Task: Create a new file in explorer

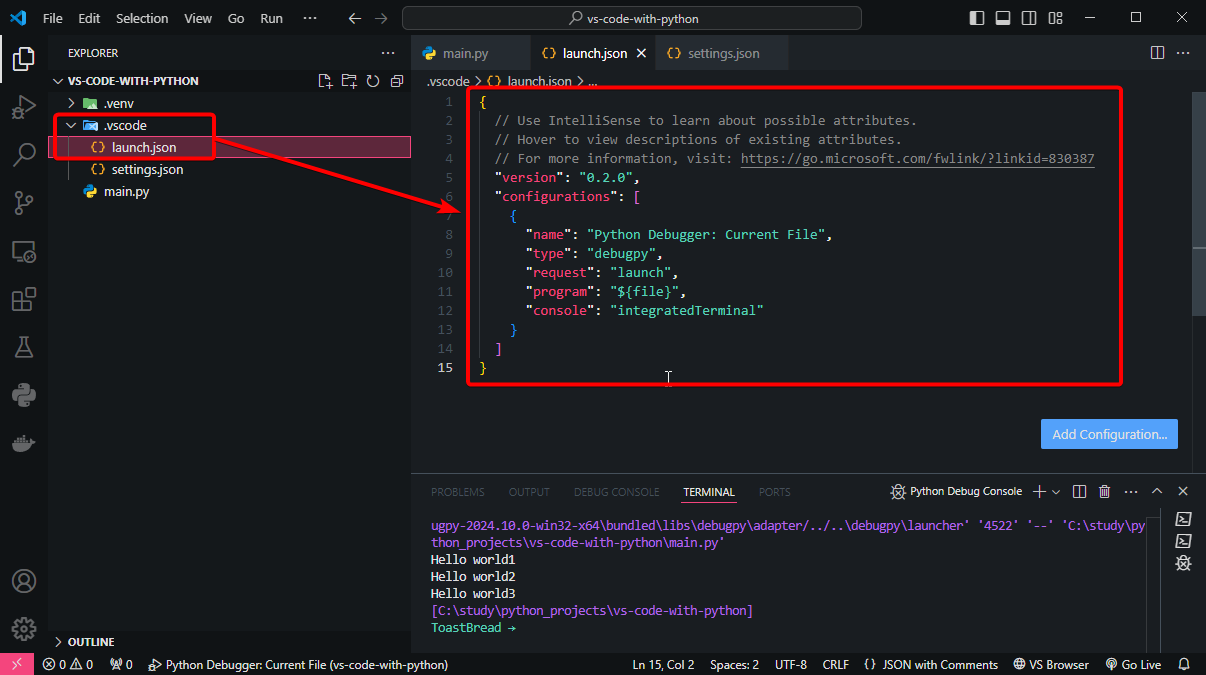Action: click(325, 81)
